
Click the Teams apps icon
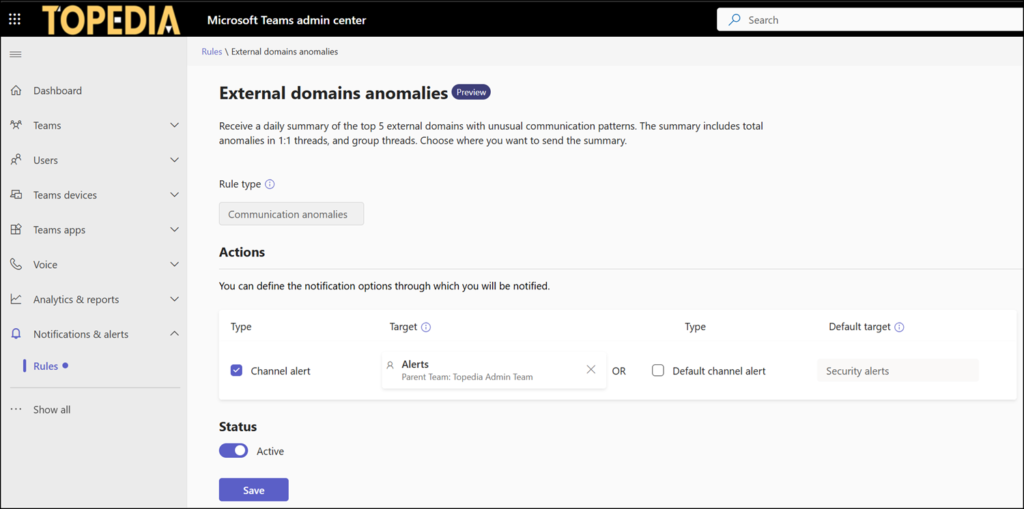pos(16,230)
